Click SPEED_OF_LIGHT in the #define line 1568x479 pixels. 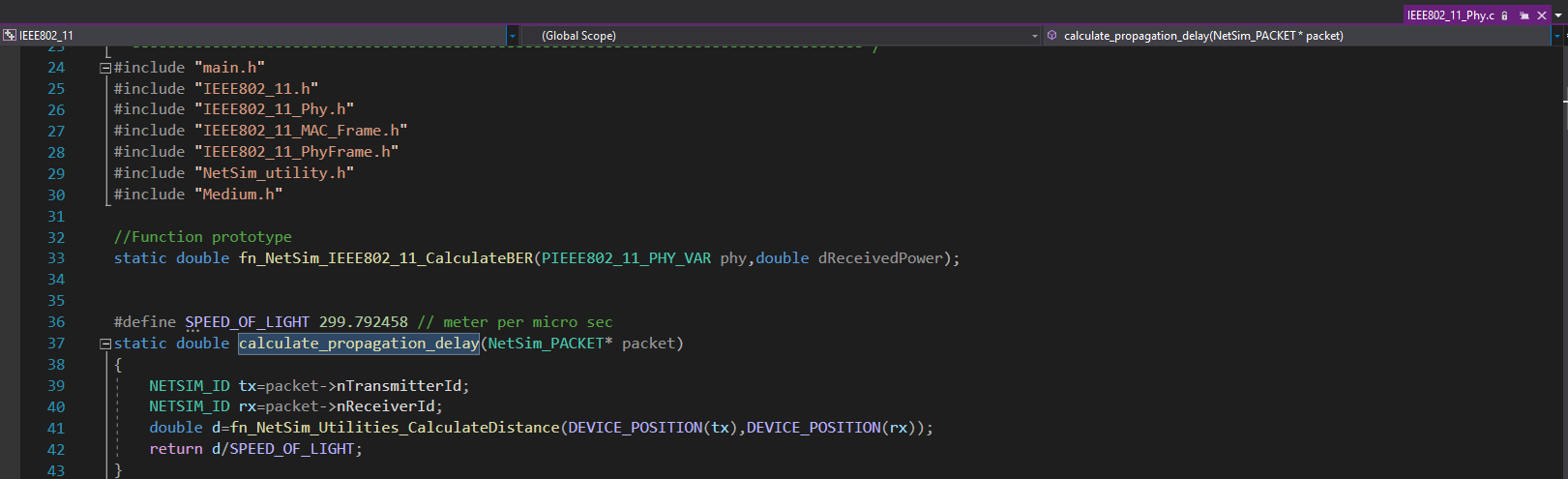click(x=248, y=322)
